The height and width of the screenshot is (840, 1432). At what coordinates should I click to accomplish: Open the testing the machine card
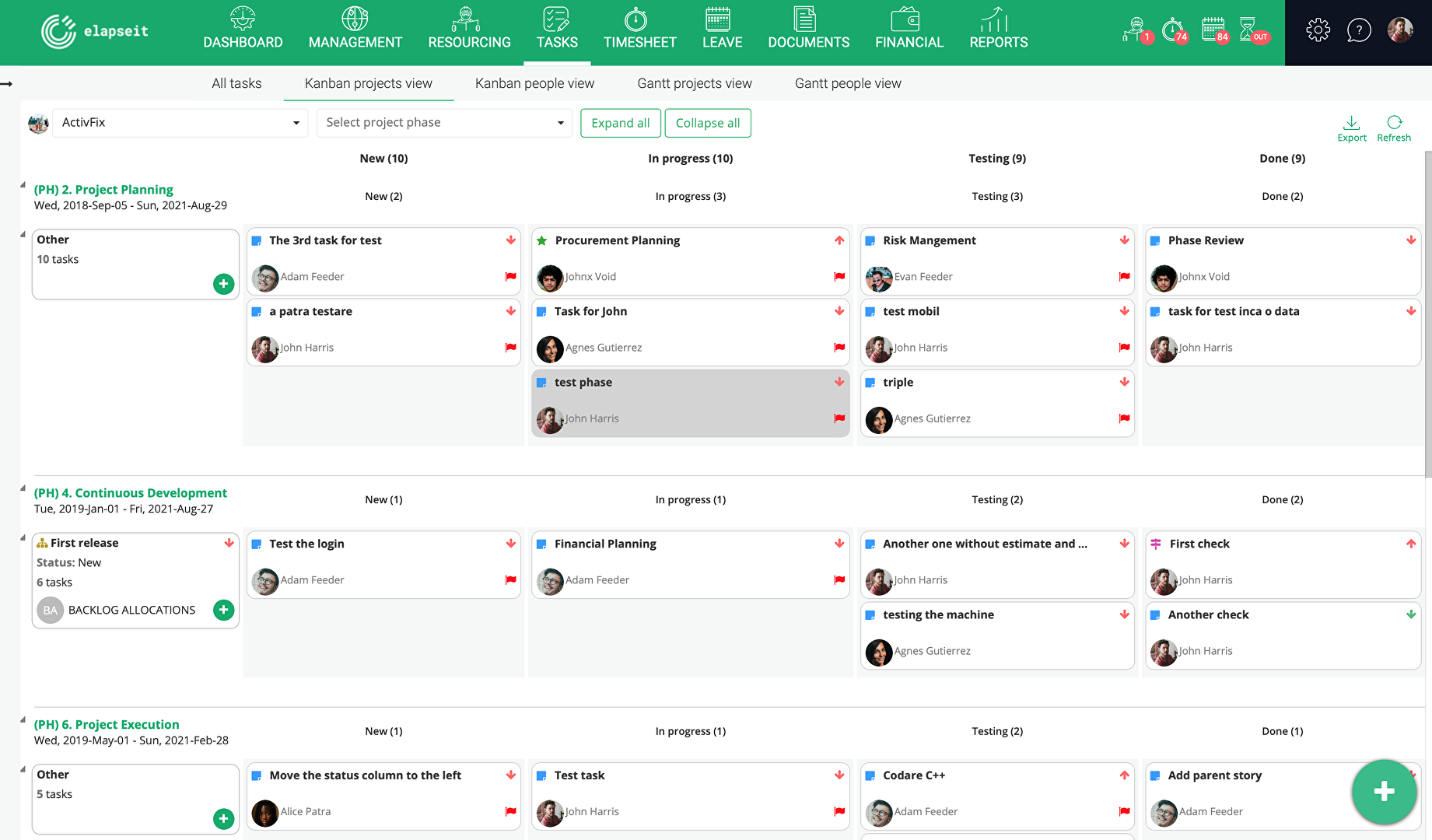click(x=997, y=635)
